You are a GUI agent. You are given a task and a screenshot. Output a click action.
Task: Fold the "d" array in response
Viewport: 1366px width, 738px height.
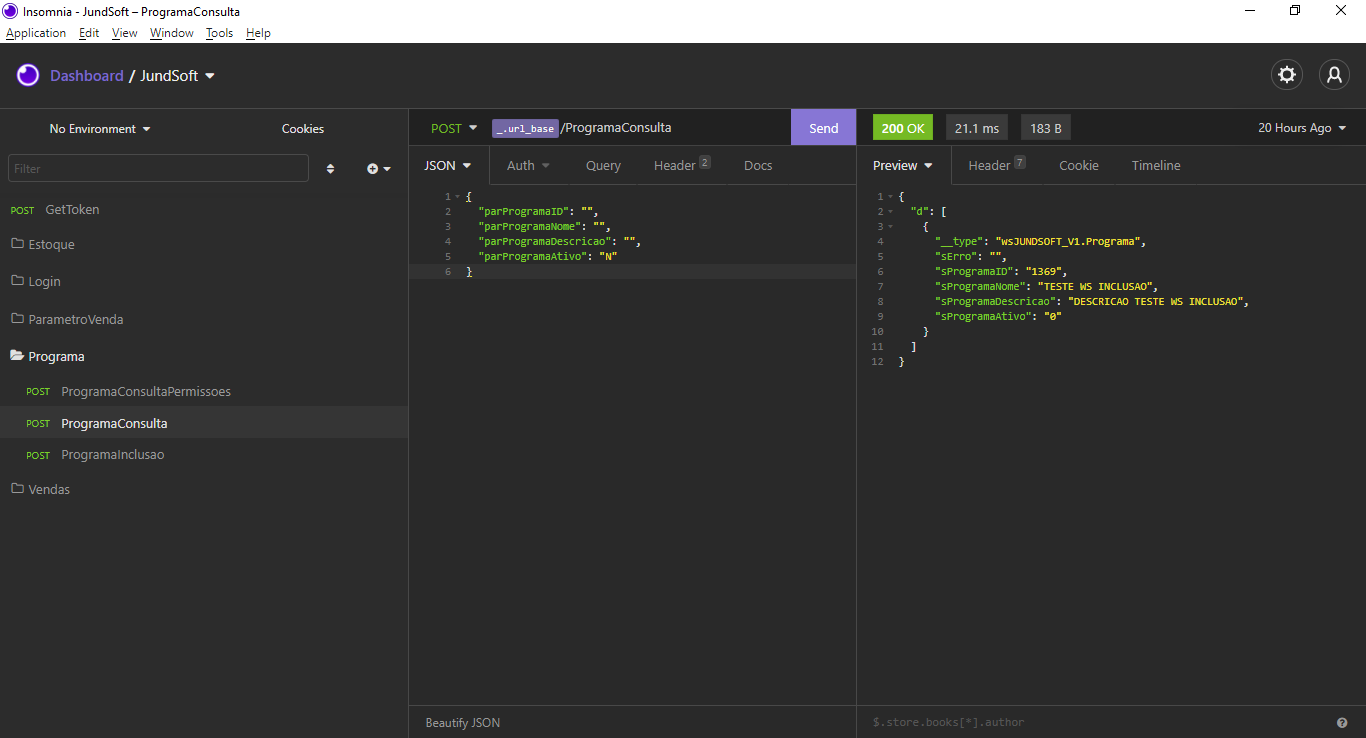tap(891, 212)
